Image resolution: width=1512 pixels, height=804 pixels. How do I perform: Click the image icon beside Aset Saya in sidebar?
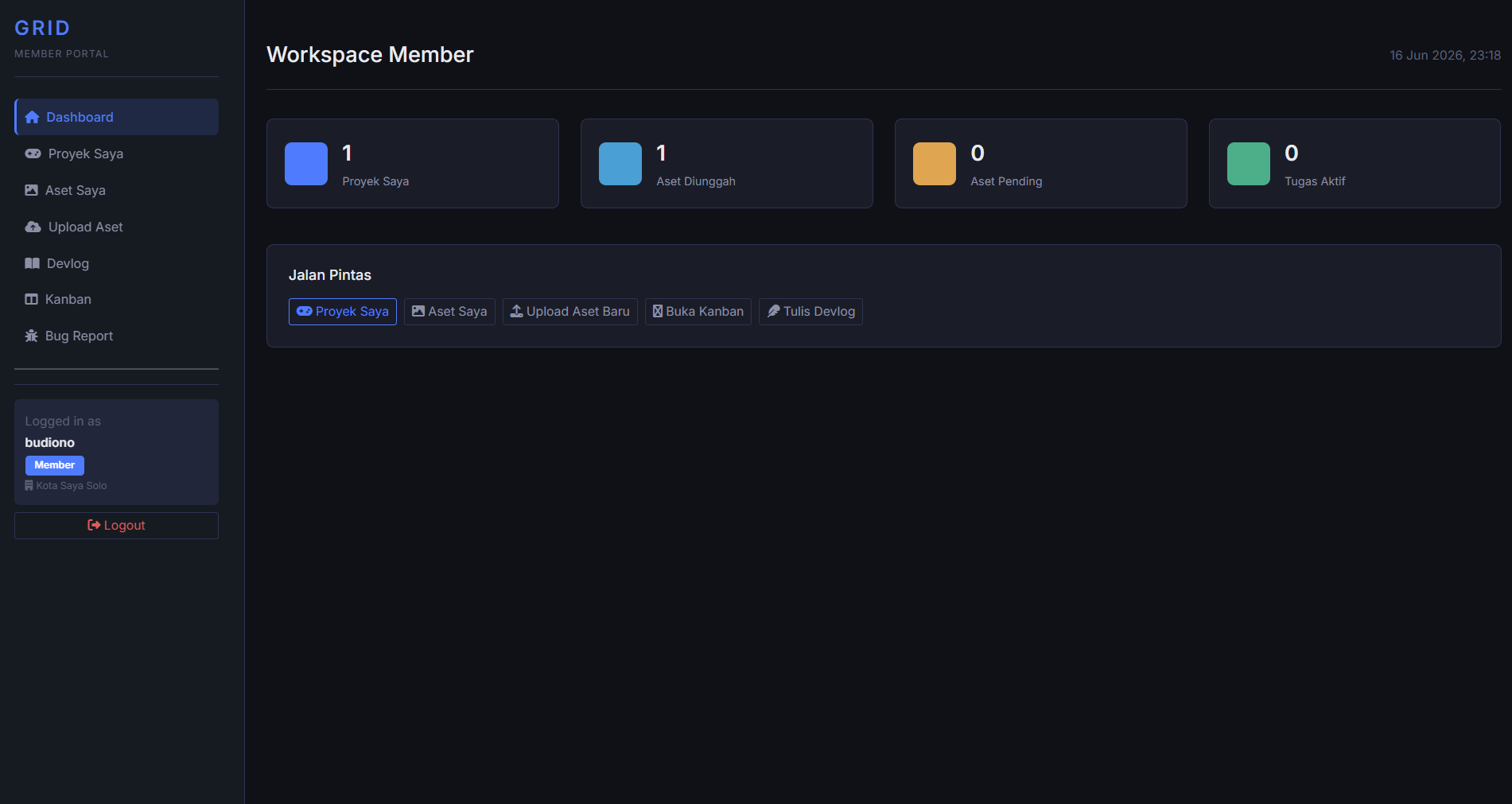[31, 191]
